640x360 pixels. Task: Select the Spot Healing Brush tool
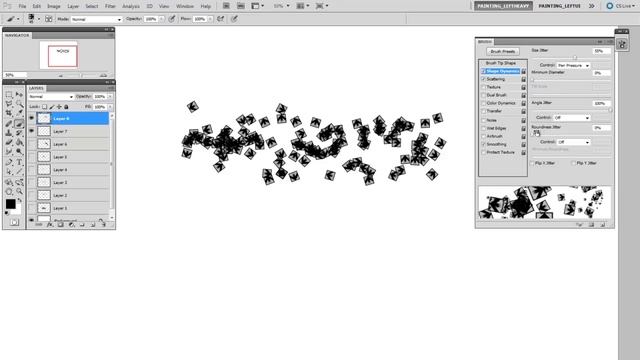(x=9, y=123)
